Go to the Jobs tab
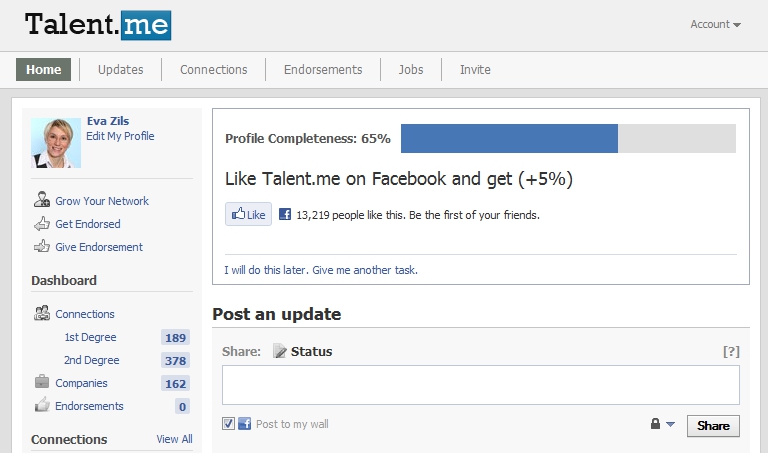The width and height of the screenshot is (768, 453). (x=411, y=70)
